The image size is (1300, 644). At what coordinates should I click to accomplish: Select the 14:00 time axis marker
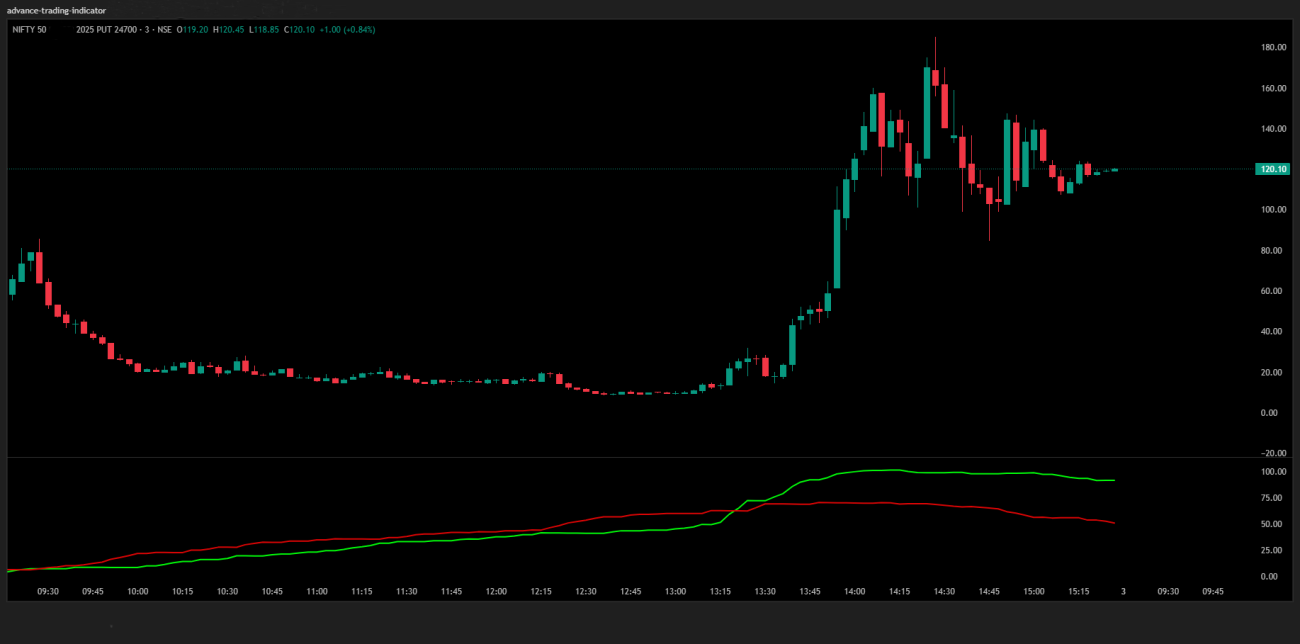(x=853, y=591)
